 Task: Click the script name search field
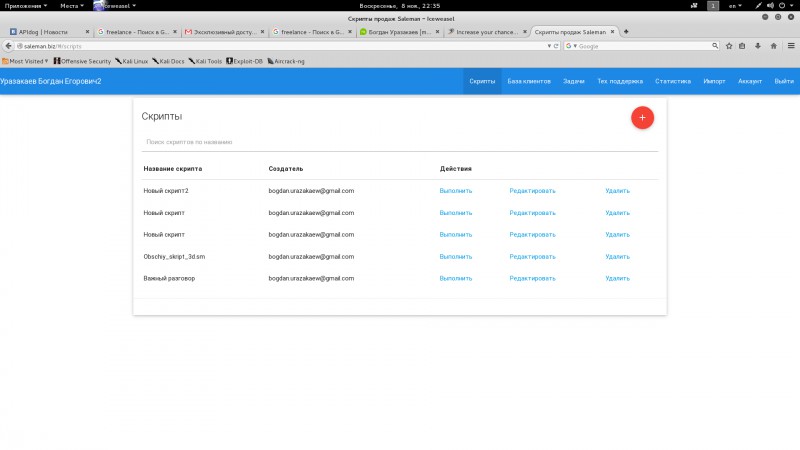[399, 142]
